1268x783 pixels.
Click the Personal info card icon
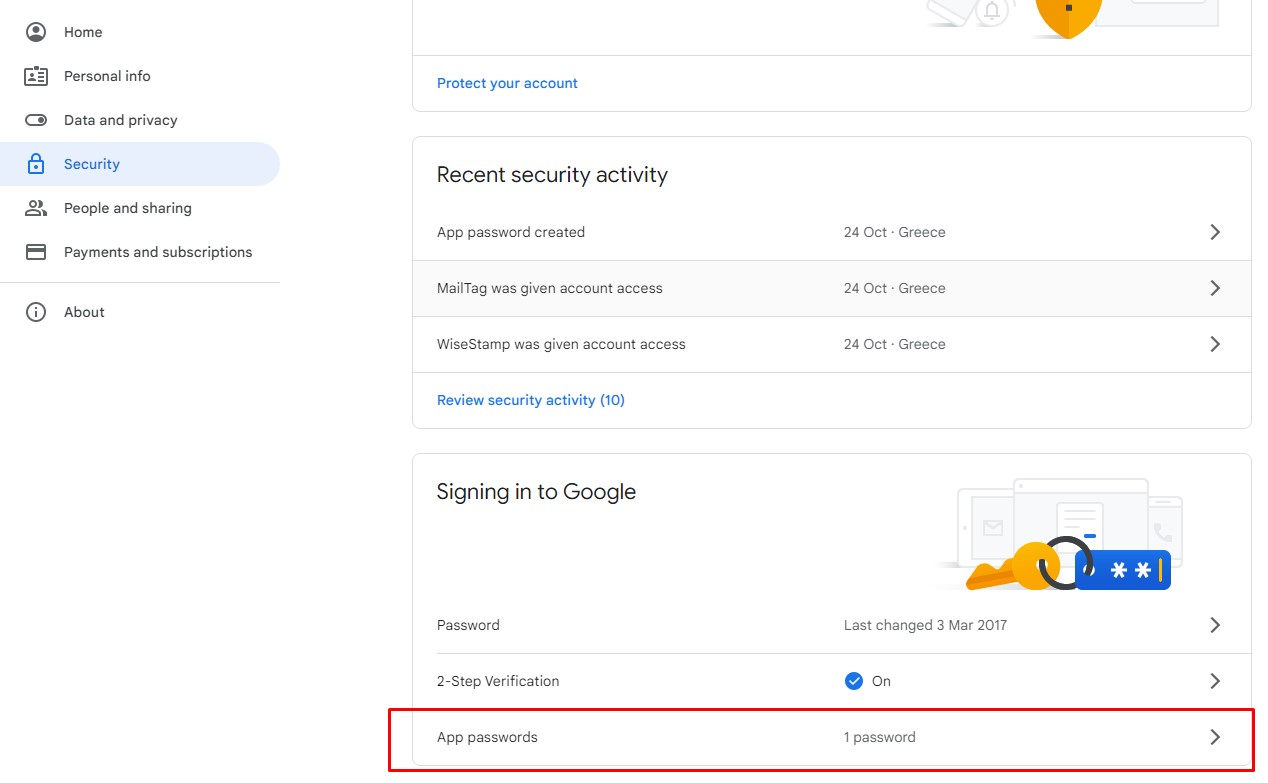click(x=36, y=75)
